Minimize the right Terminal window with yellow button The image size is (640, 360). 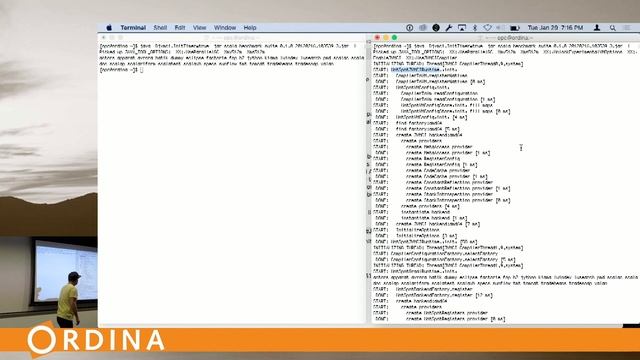[x=386, y=38]
